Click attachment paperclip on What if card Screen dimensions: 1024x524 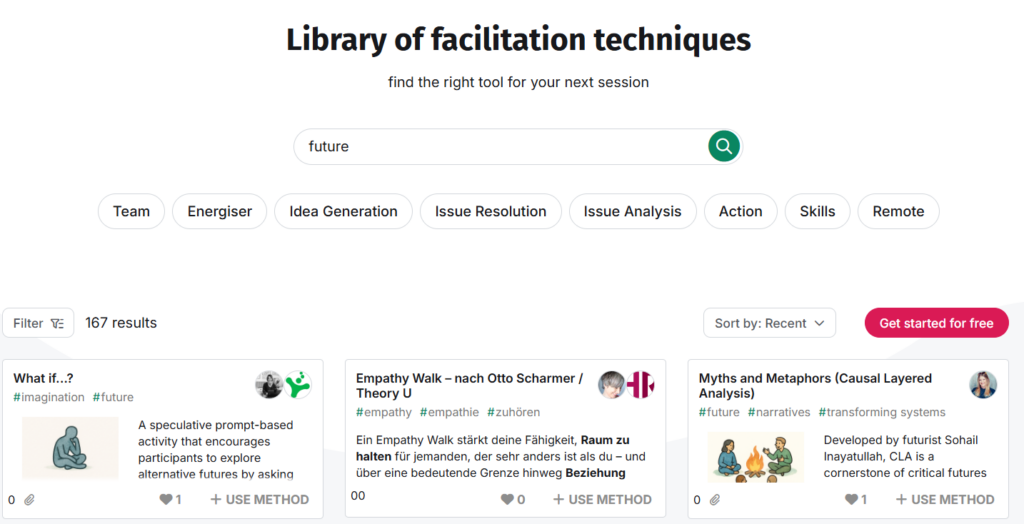point(30,500)
